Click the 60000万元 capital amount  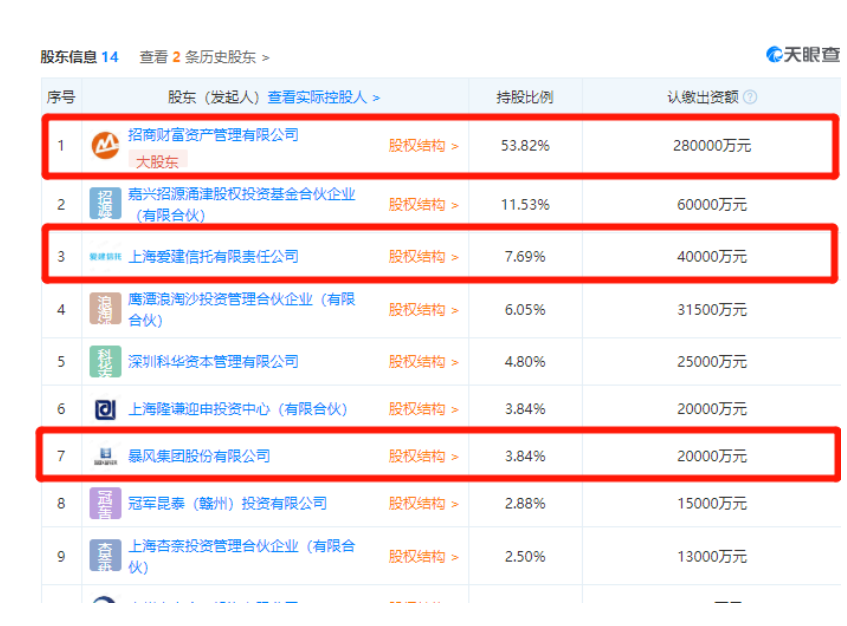pos(712,205)
